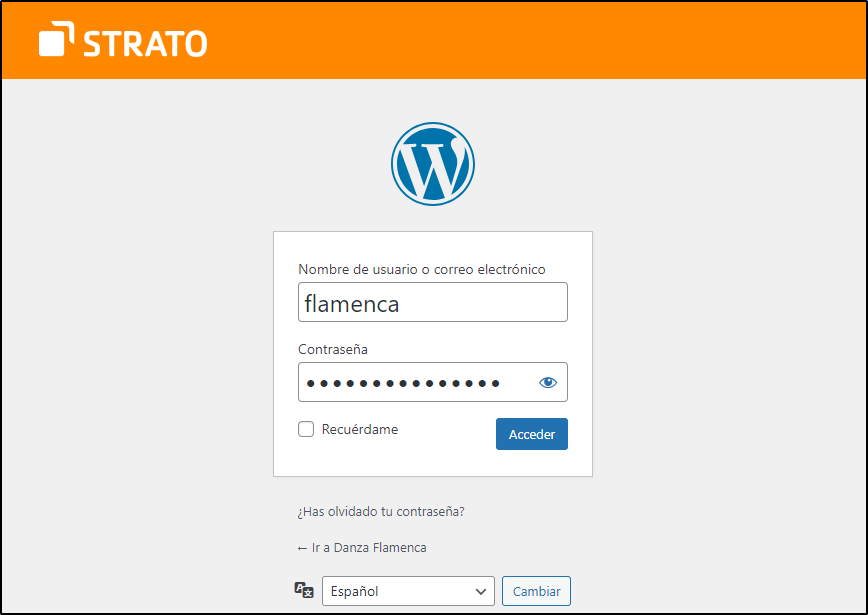The height and width of the screenshot is (615, 868).
Task: Click the STRATO logo in the header
Action: coord(122,41)
